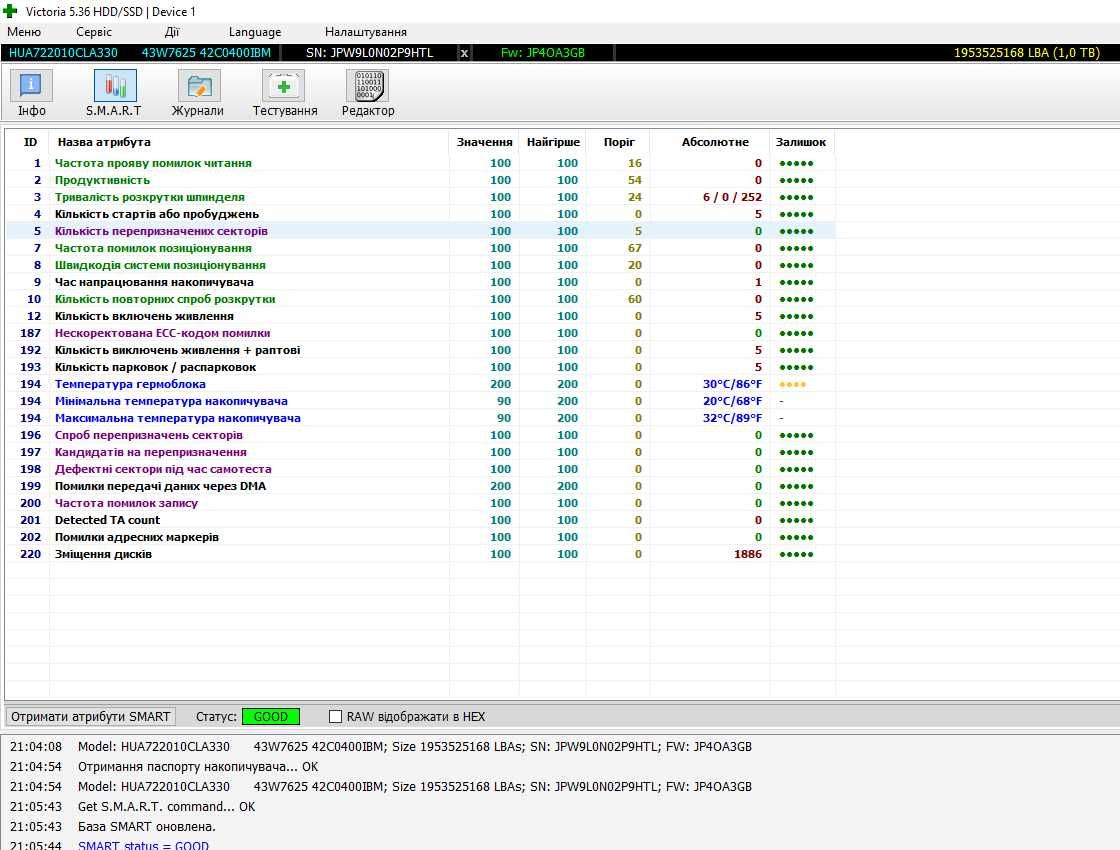Click the absolute value '6 / 0 / 252'
The width and height of the screenshot is (1120, 850).
[732, 197]
